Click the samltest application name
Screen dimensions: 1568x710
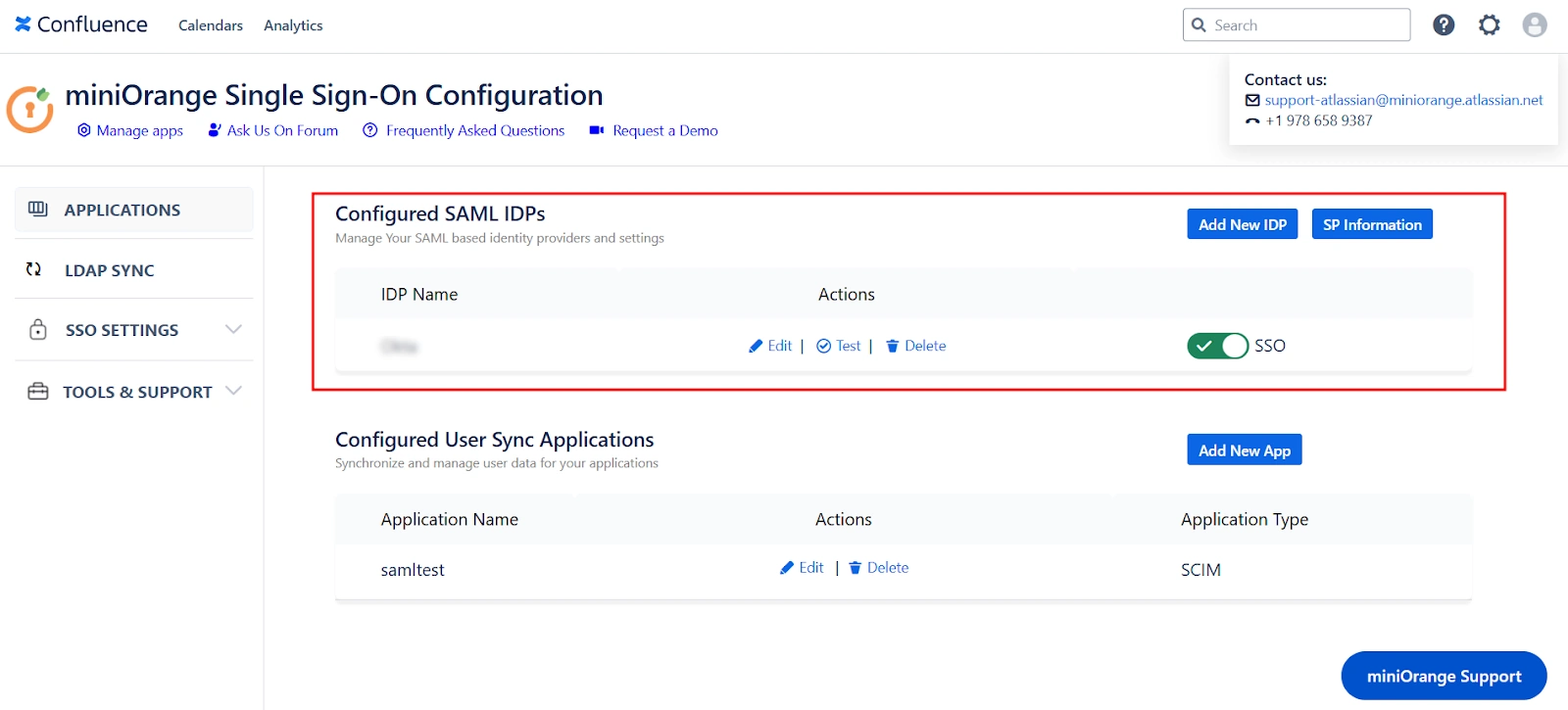(x=413, y=570)
